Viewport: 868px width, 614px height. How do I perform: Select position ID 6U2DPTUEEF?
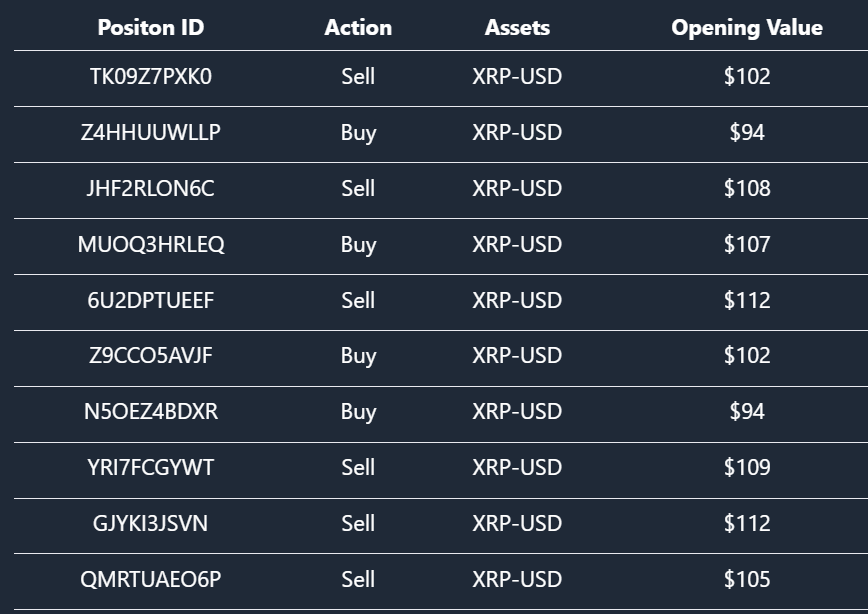coord(150,300)
